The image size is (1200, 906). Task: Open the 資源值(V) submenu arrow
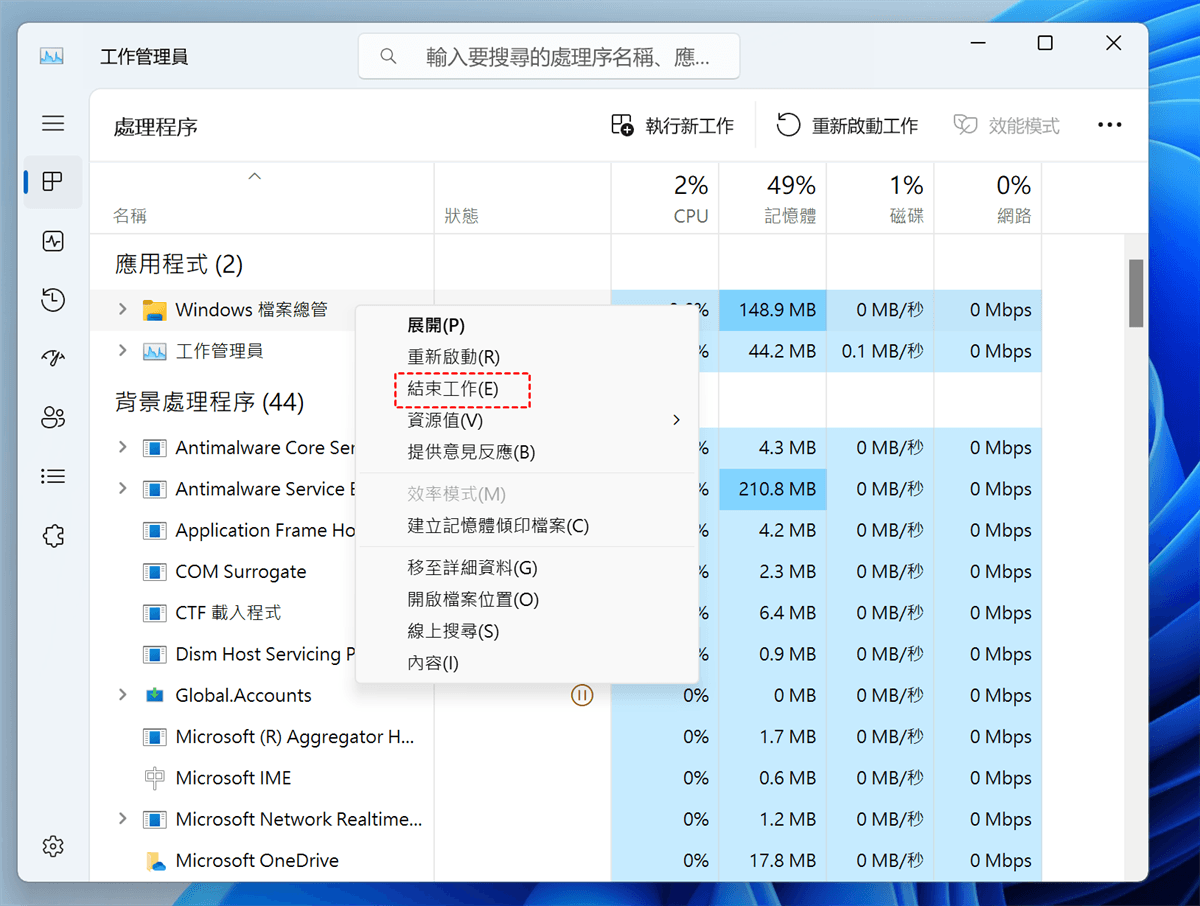[x=676, y=420]
